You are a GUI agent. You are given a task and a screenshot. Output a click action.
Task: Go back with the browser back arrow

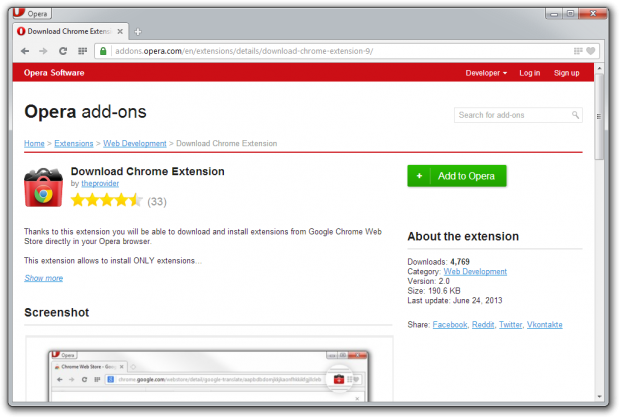[25, 51]
